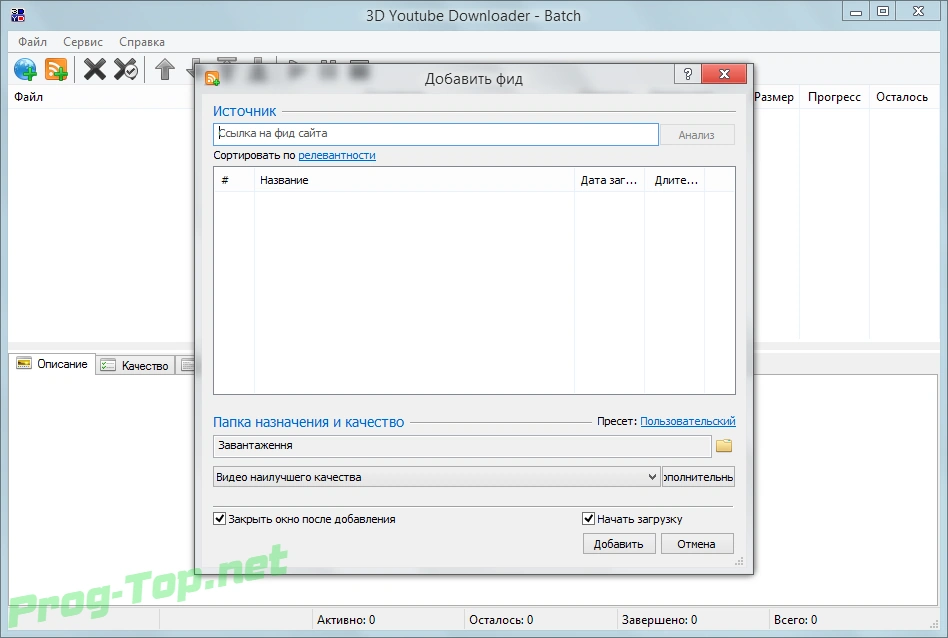Click the remove completed downloads icon

coord(126,70)
